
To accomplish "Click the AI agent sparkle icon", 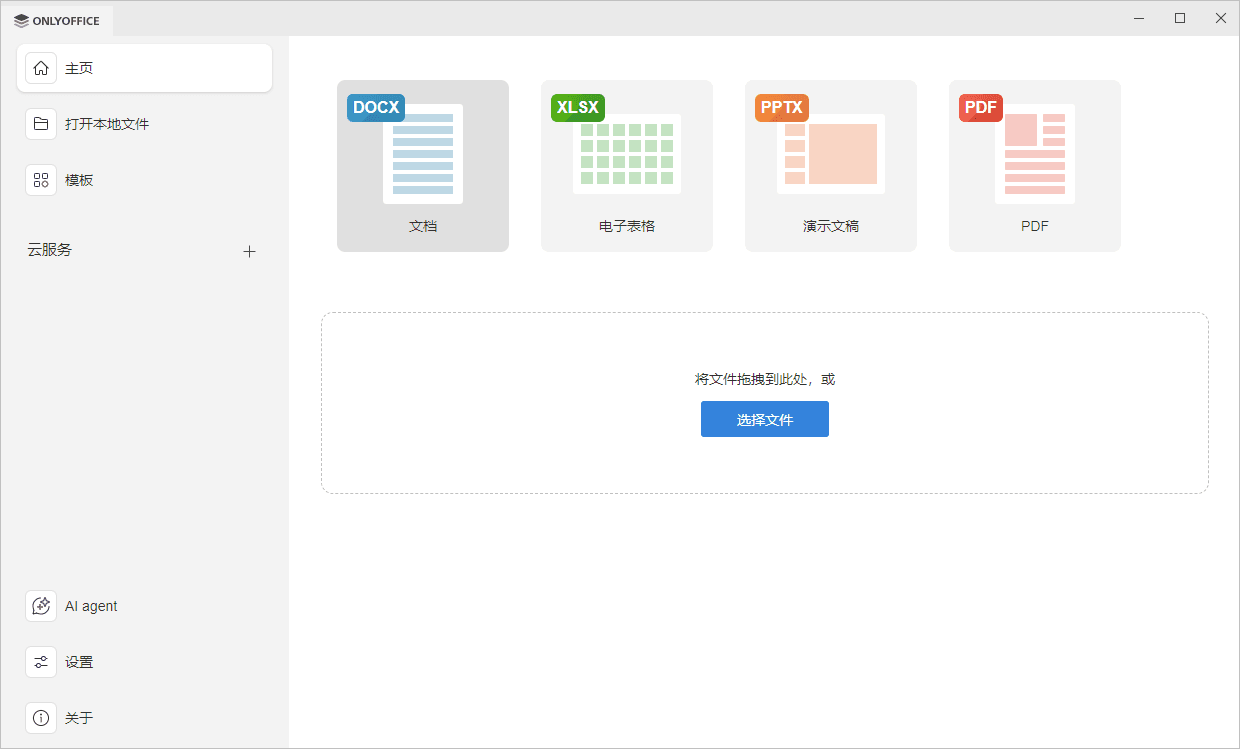I will tap(41, 606).
